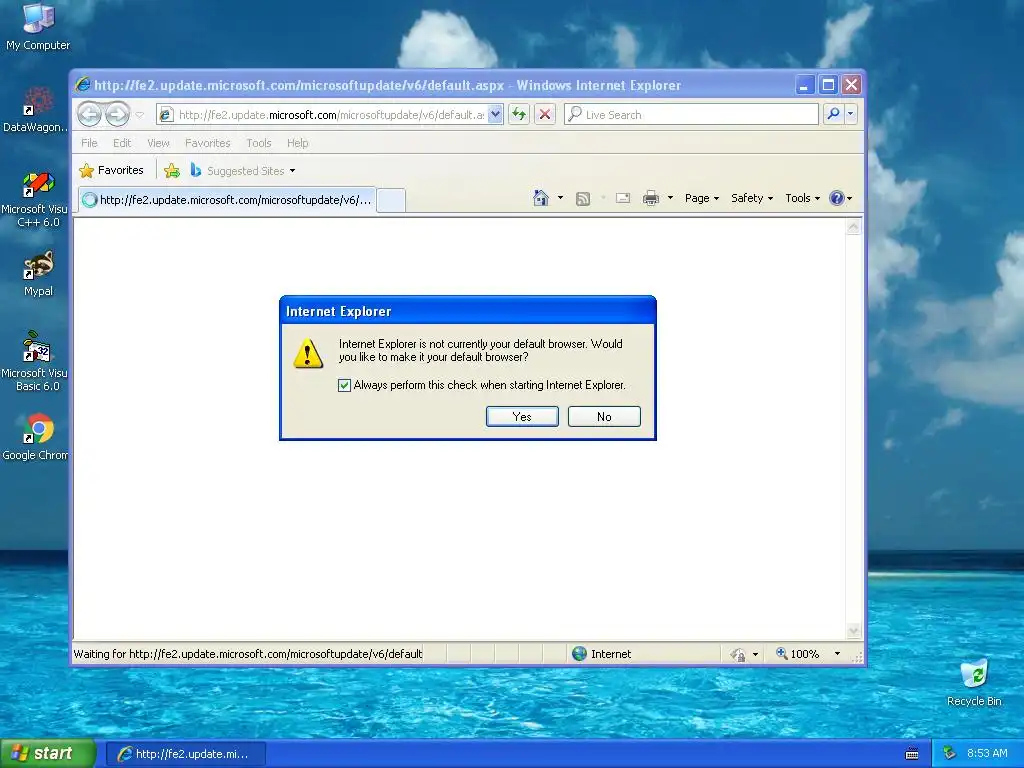
Task: Select the Google Chrome desktop shortcut
Action: point(37,437)
